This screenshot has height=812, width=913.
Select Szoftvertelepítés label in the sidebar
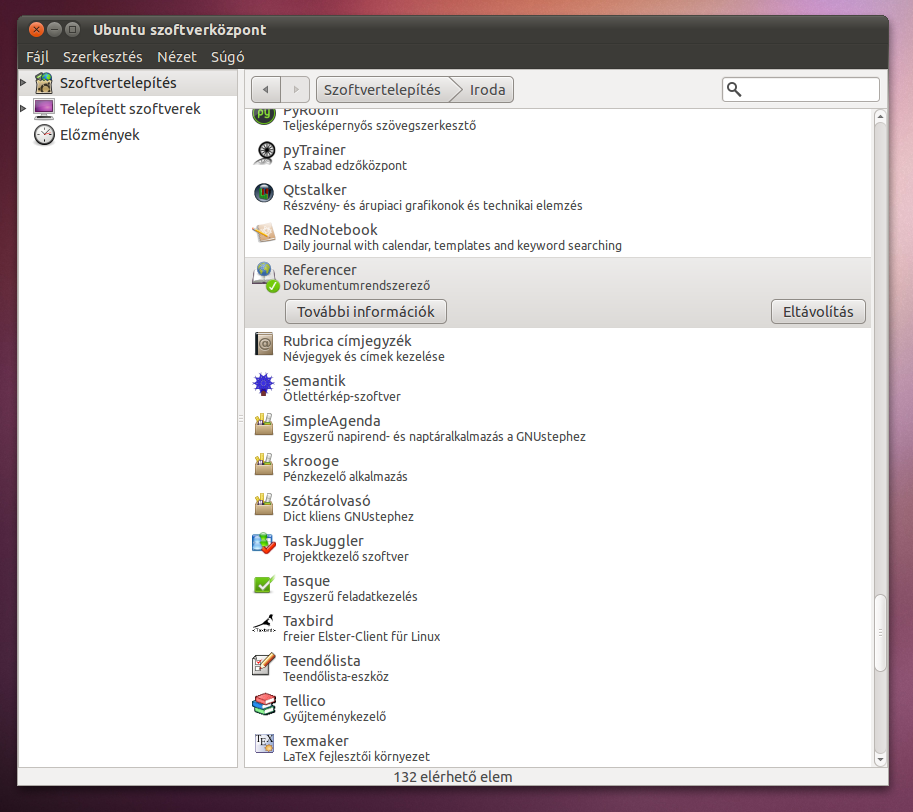coord(118,83)
